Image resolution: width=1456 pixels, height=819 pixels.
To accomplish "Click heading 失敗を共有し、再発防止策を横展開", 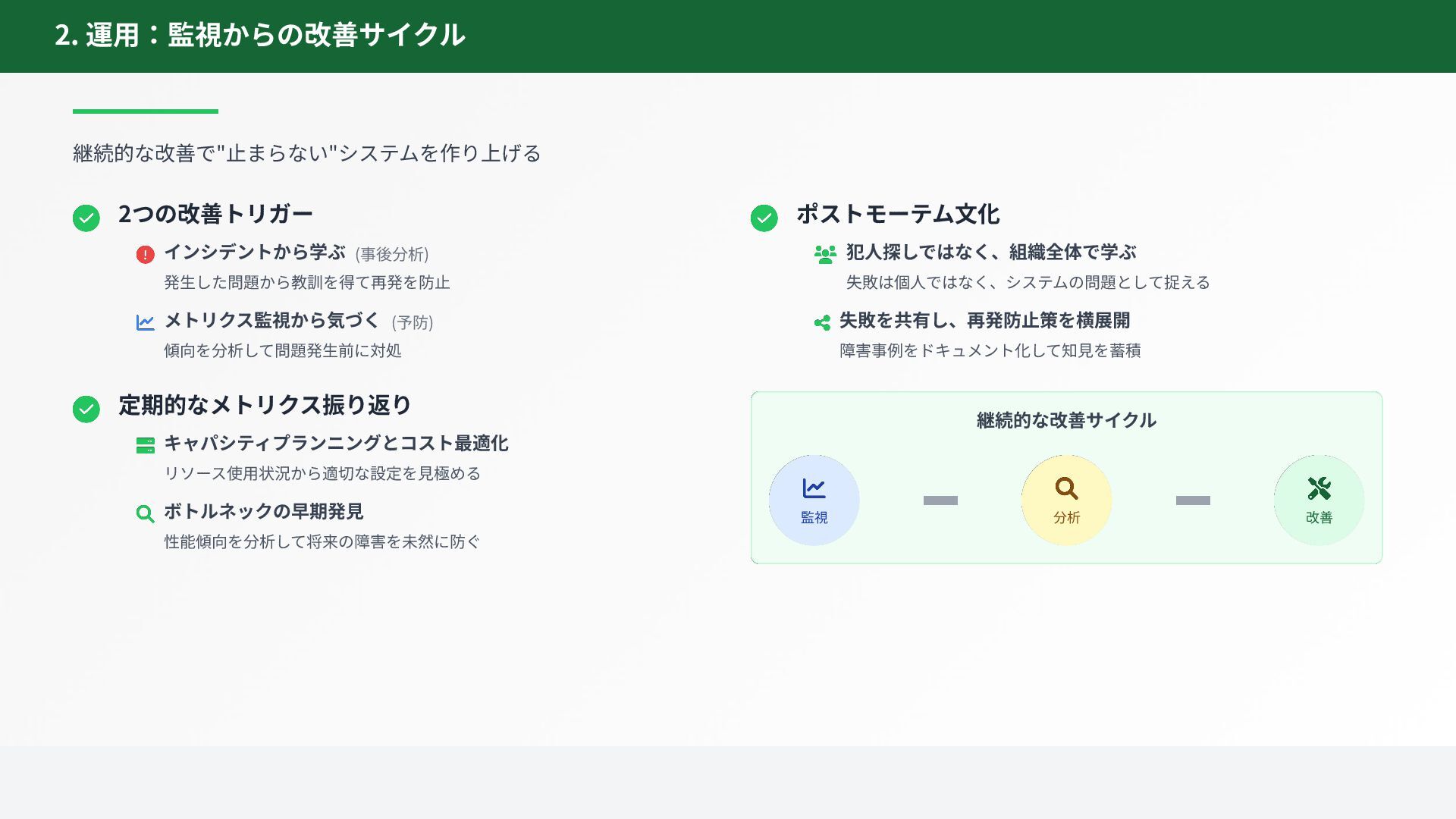I will (x=984, y=321).
